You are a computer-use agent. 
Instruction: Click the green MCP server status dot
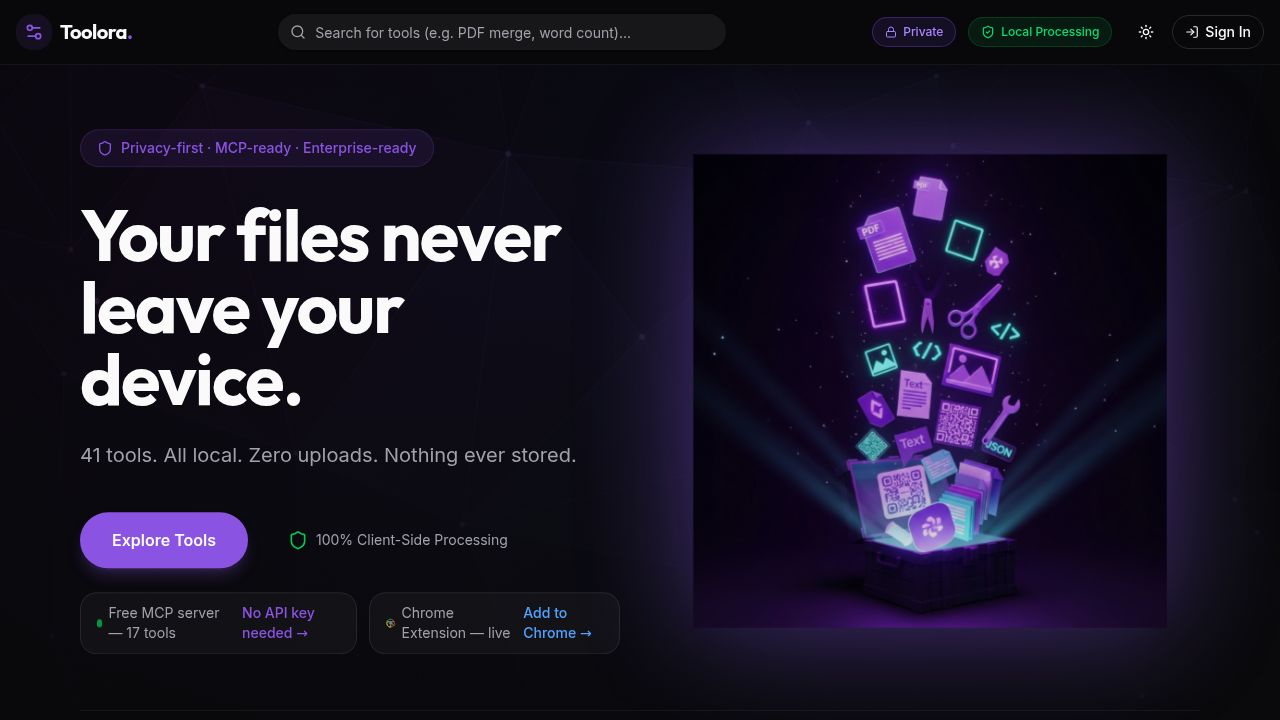[99, 623]
